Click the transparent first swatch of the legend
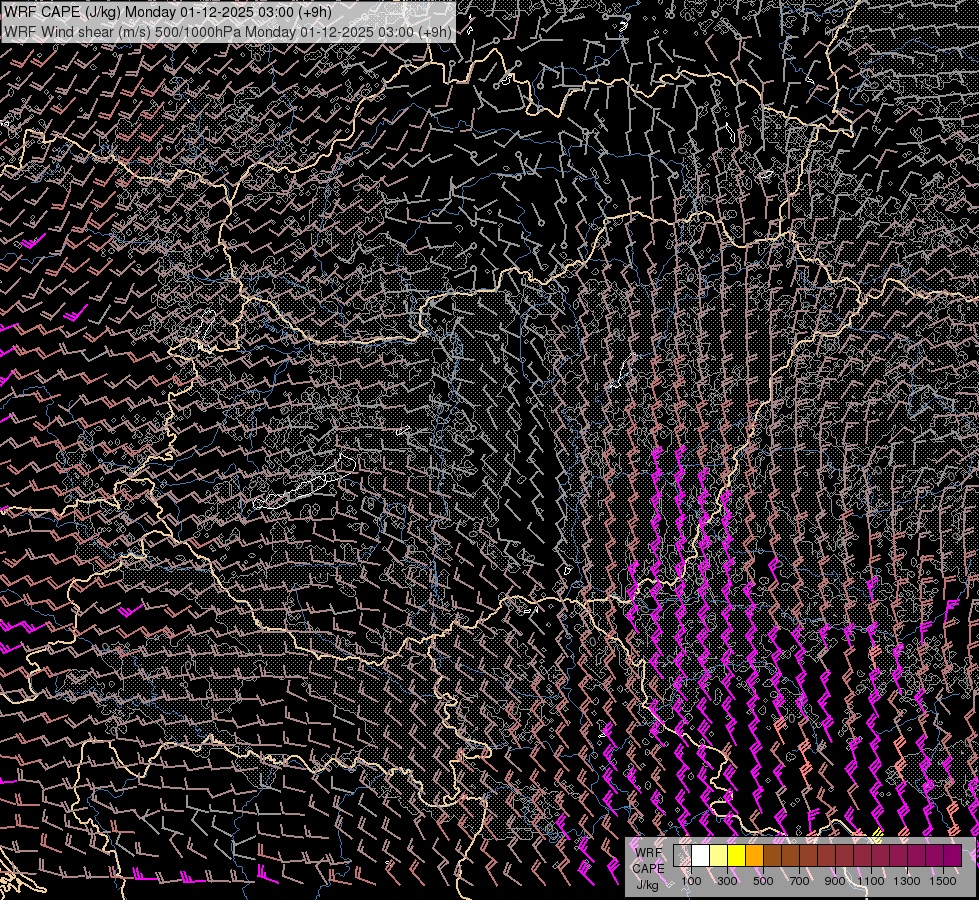Image resolution: width=979 pixels, height=900 pixels. pos(683,856)
